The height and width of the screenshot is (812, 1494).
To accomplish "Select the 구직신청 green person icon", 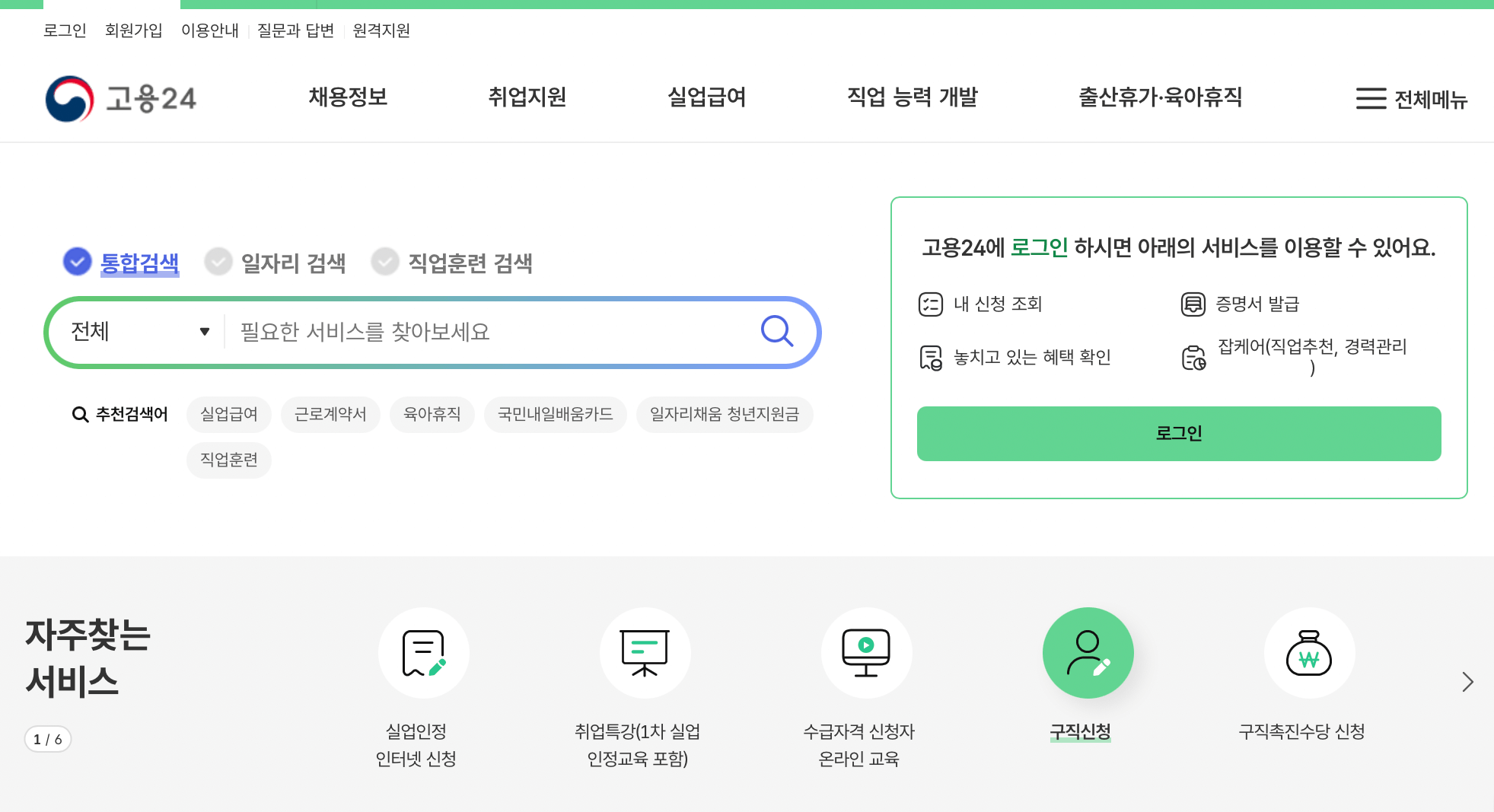I will click(x=1088, y=652).
